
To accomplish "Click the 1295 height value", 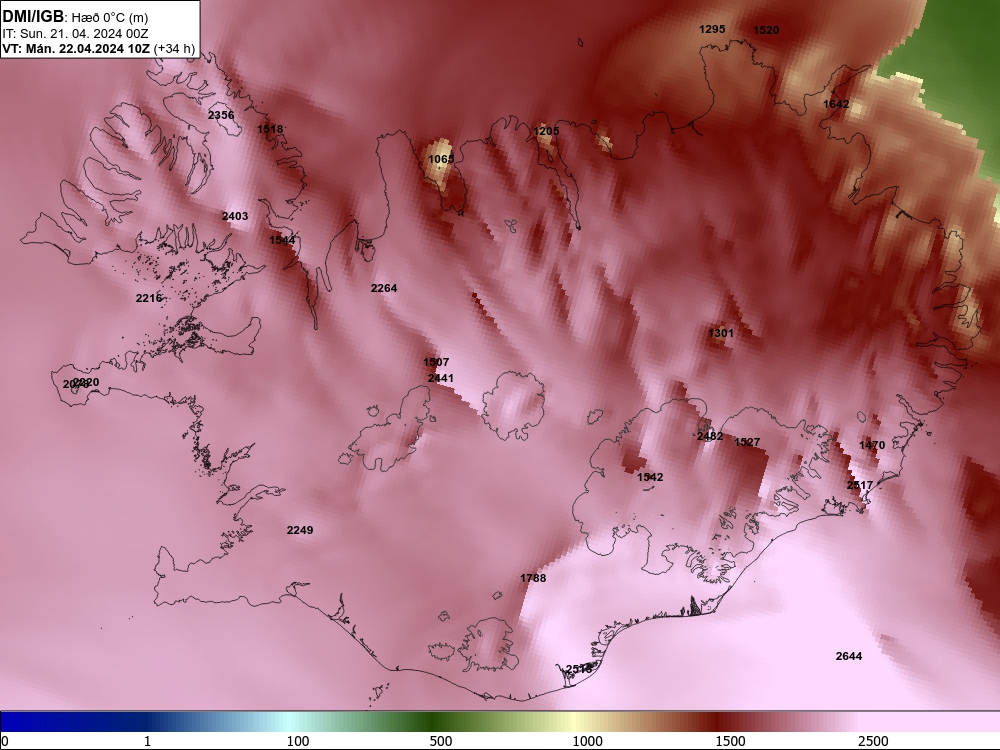I will point(712,29).
